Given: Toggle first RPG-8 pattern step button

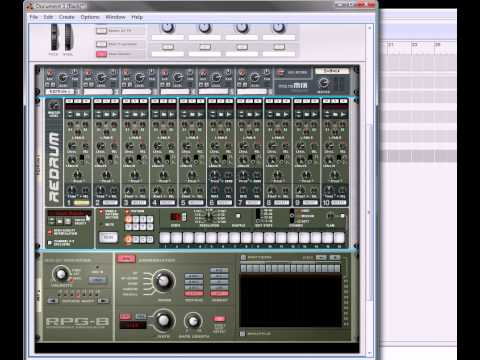Looking at the screenshot, I should pyautogui.click(x=244, y=268).
